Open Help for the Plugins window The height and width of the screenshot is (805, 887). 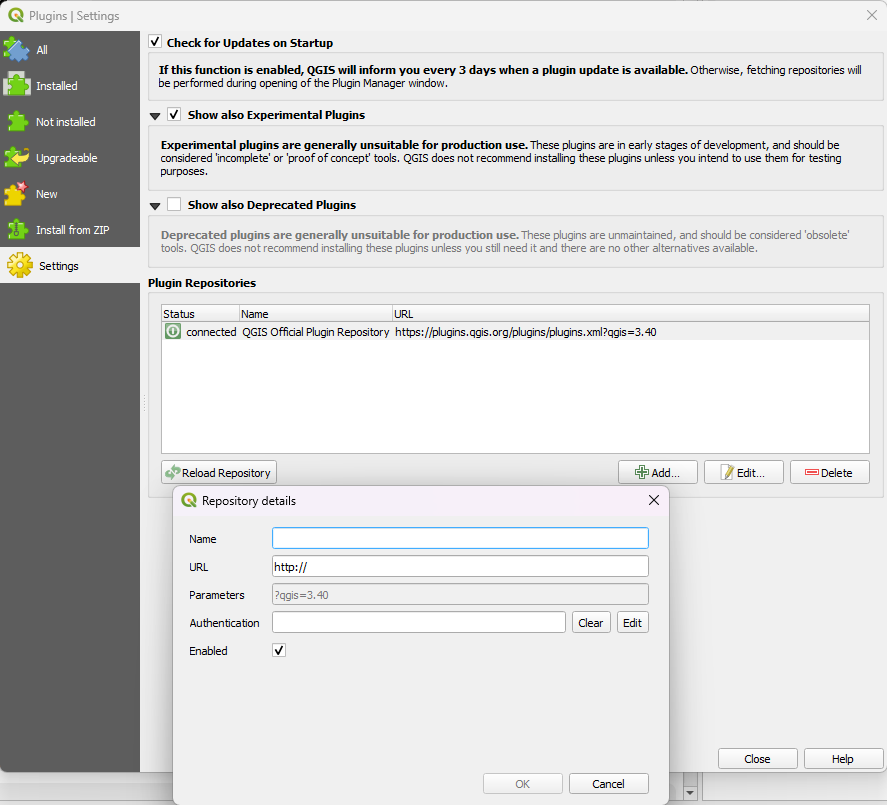point(843,759)
